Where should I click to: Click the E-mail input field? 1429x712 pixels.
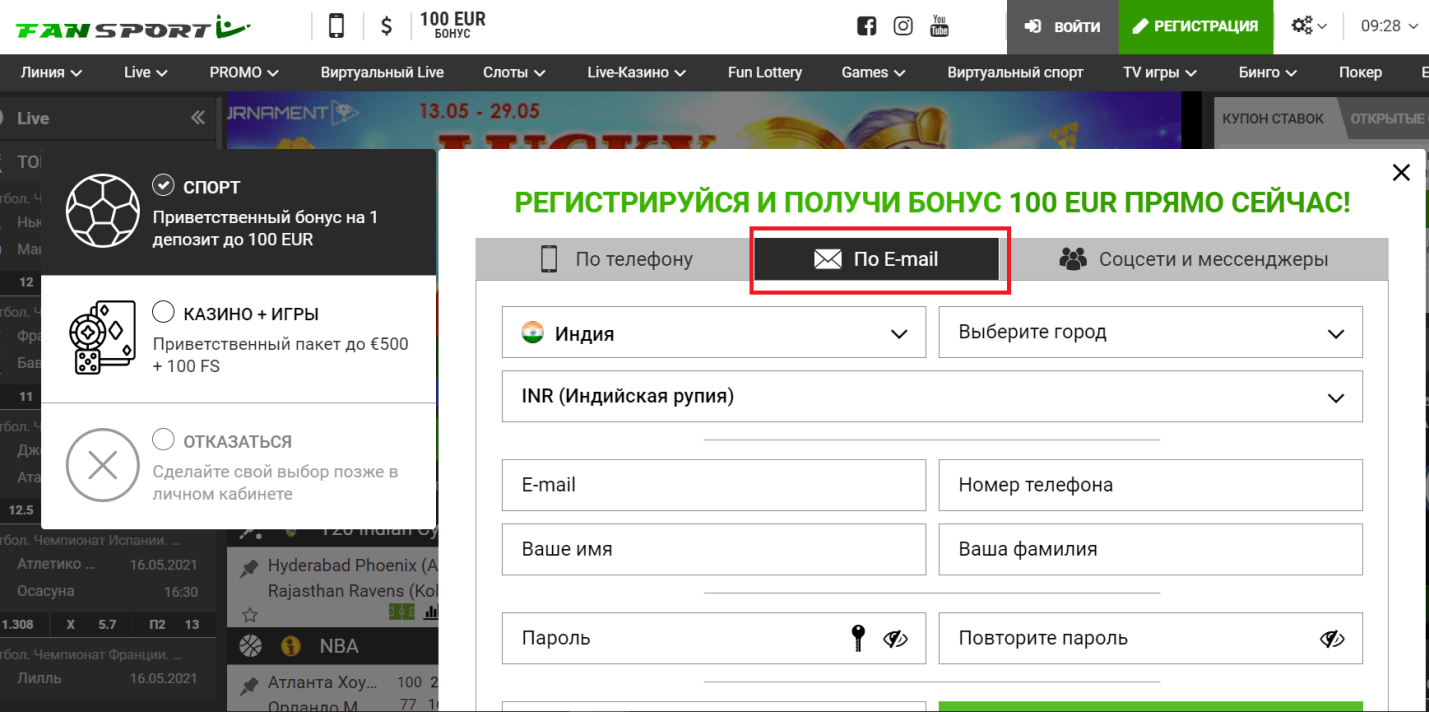tap(714, 485)
